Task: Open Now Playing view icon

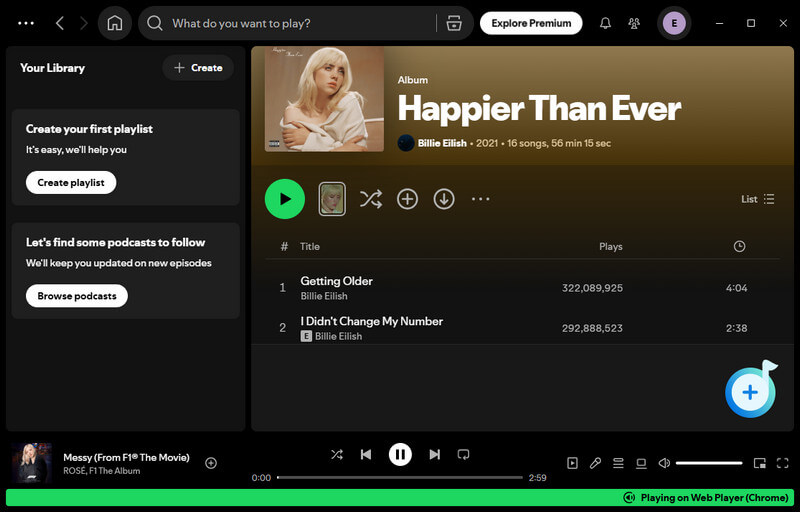Action: click(572, 463)
